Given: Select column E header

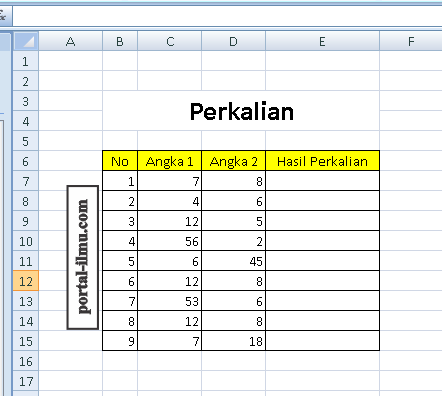Looking at the screenshot, I should pos(322,41).
